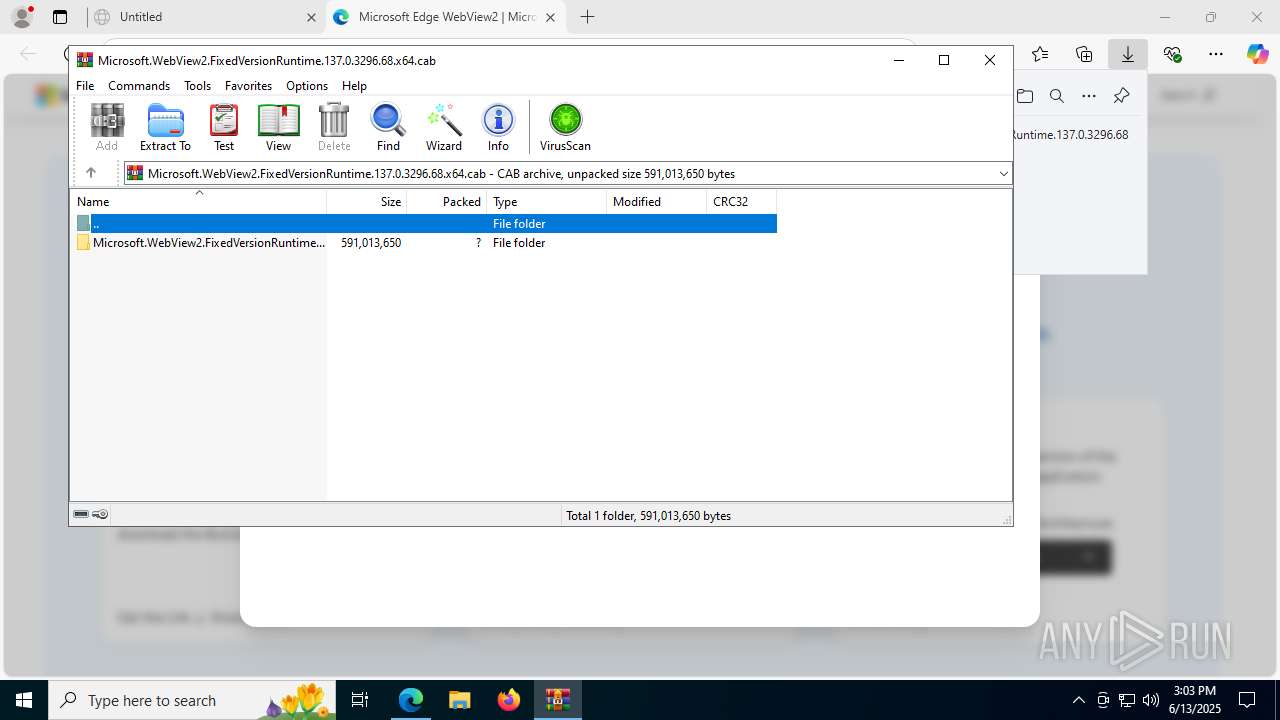Sort by the Type column header
This screenshot has width=1280, height=720.
547,201
